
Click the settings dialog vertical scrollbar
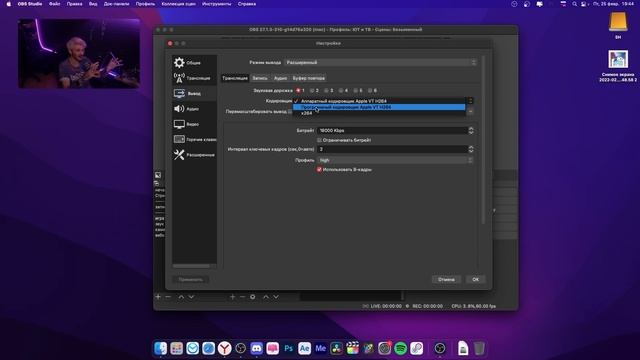pos(483,140)
